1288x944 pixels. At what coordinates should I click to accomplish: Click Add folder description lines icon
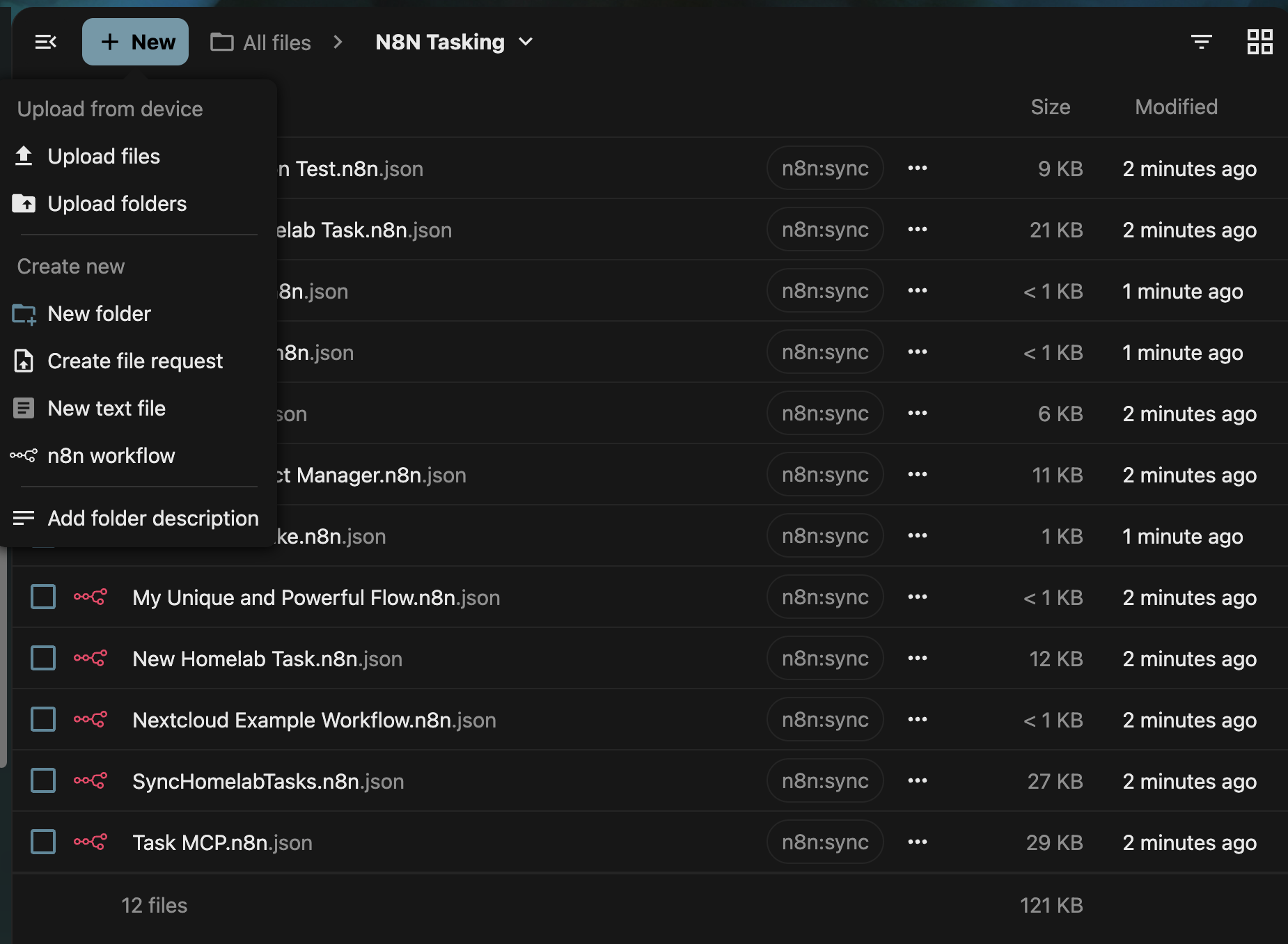coord(24,517)
